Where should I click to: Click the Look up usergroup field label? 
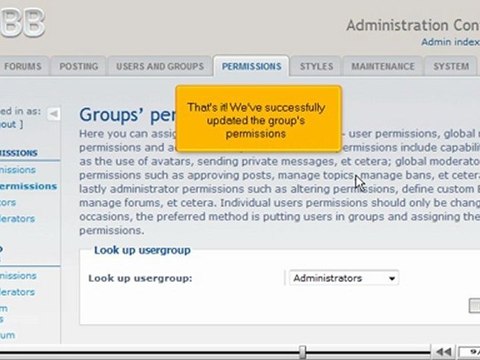(140, 278)
